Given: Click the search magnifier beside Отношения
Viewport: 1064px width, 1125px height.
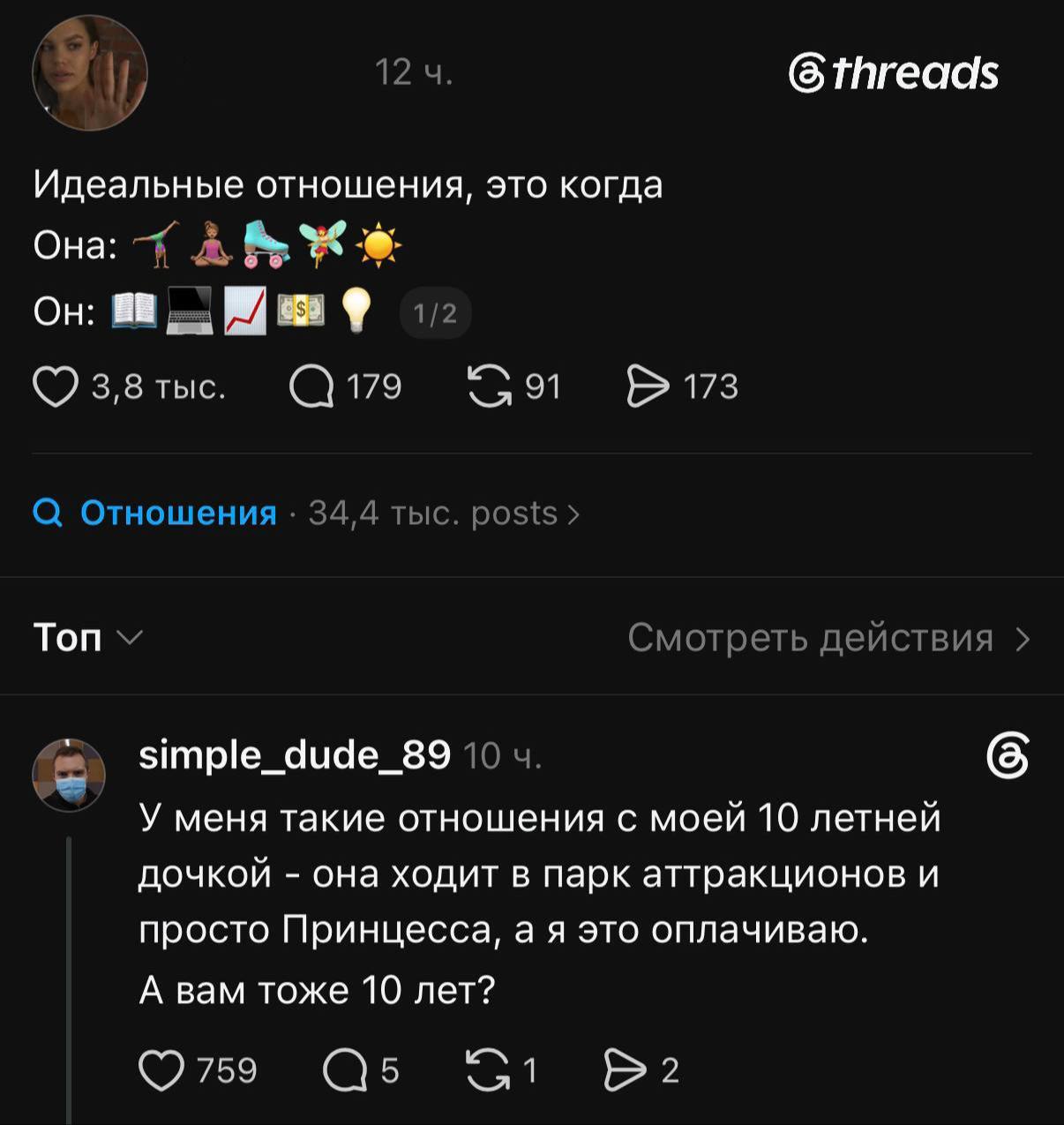Looking at the screenshot, I should pos(47,513).
